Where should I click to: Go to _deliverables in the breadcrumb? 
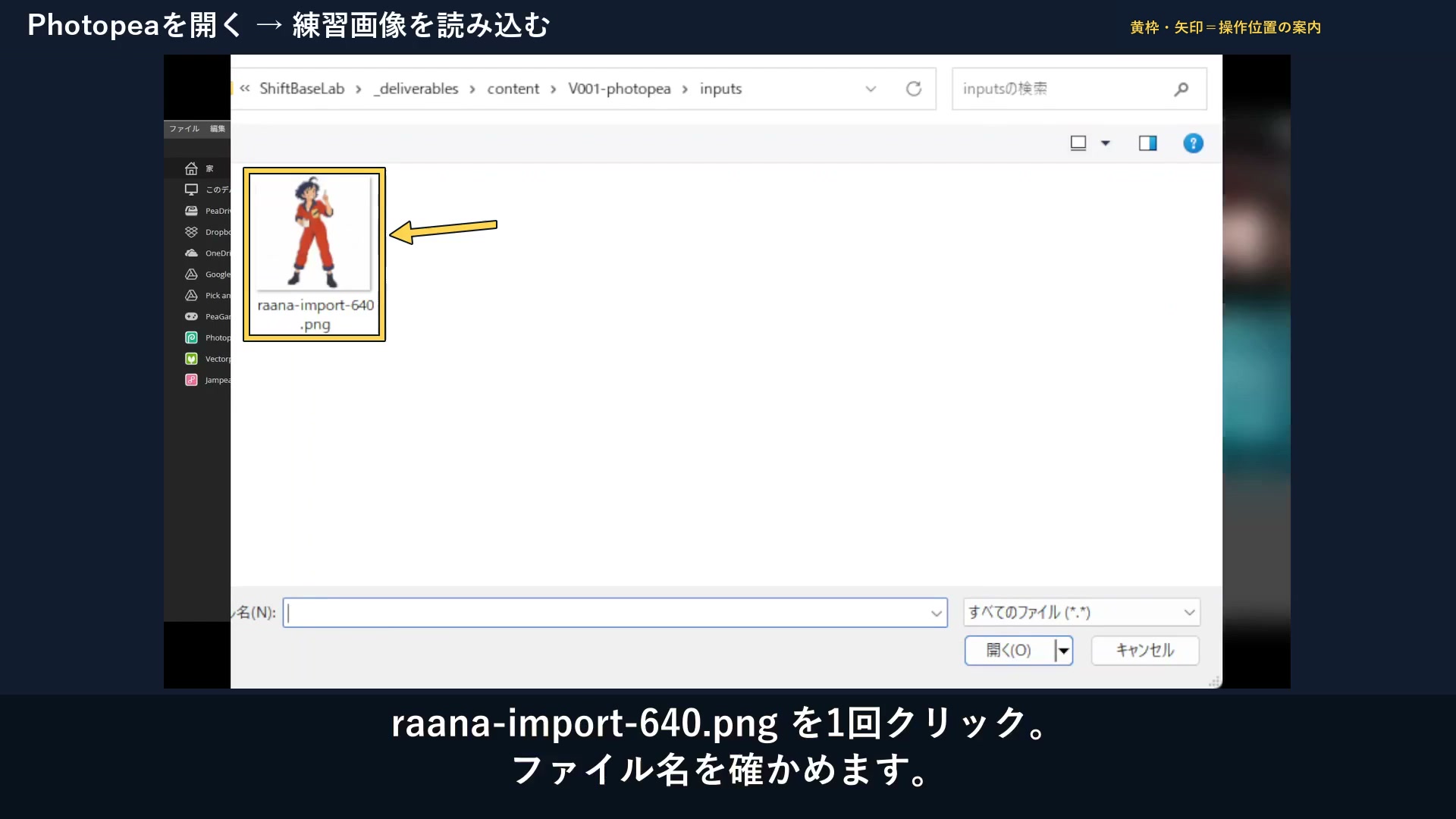click(416, 89)
